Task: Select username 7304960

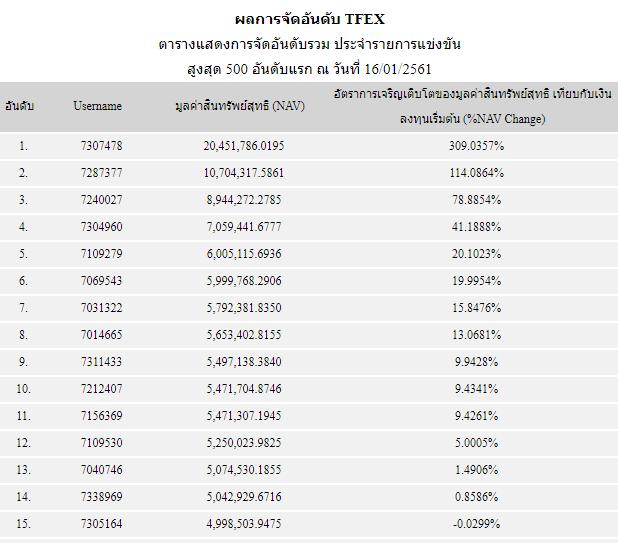Action: pyautogui.click(x=102, y=227)
